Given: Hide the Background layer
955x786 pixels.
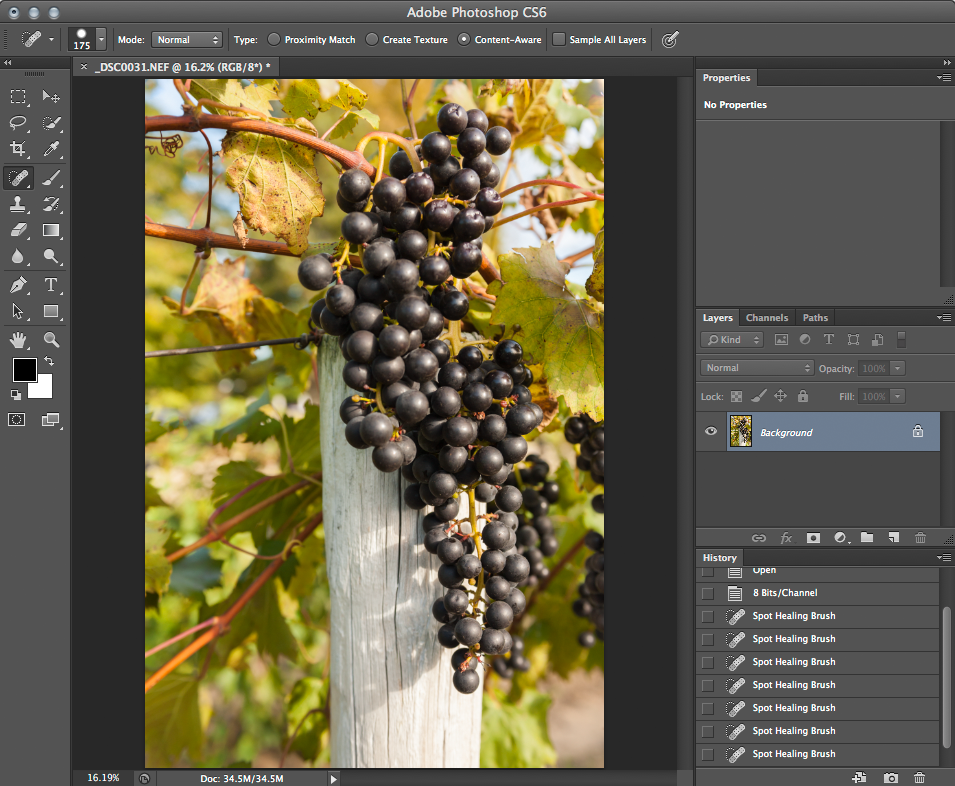Looking at the screenshot, I should tap(711, 431).
